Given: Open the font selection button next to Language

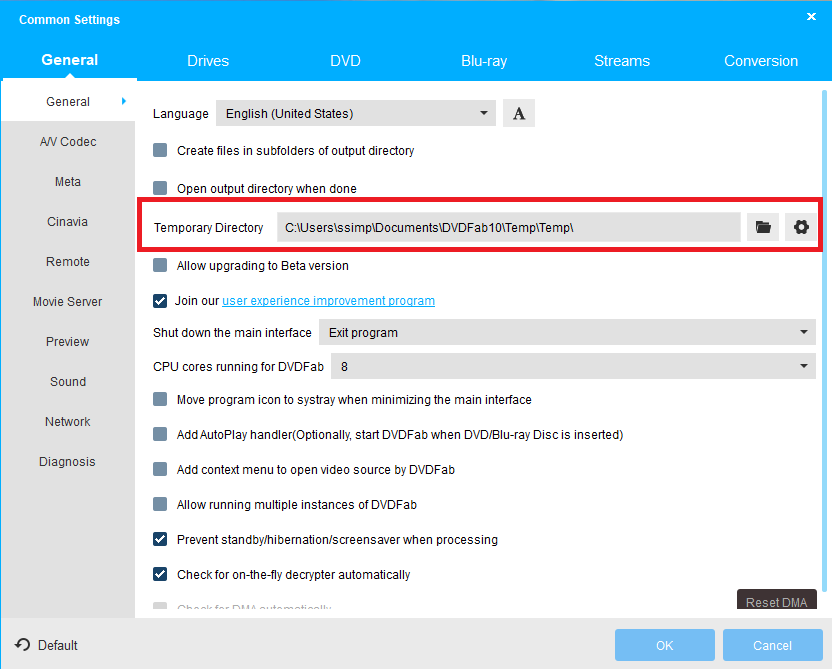Looking at the screenshot, I should click(518, 113).
